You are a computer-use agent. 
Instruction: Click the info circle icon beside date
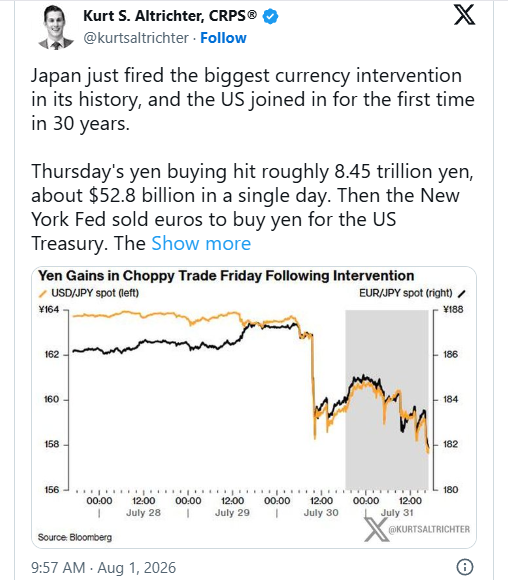coord(465,567)
